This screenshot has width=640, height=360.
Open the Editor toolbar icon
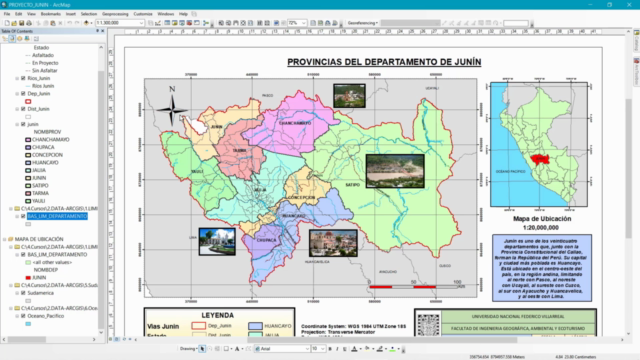pos(158,23)
